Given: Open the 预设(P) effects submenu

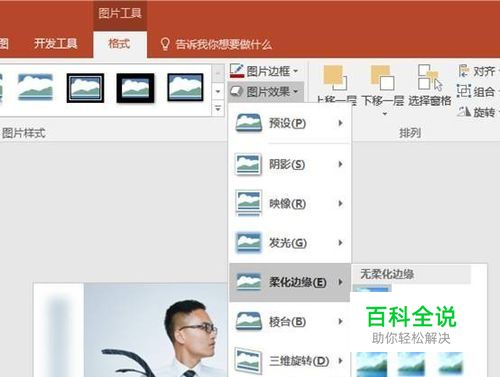Looking at the screenshot, I should 289,123.
